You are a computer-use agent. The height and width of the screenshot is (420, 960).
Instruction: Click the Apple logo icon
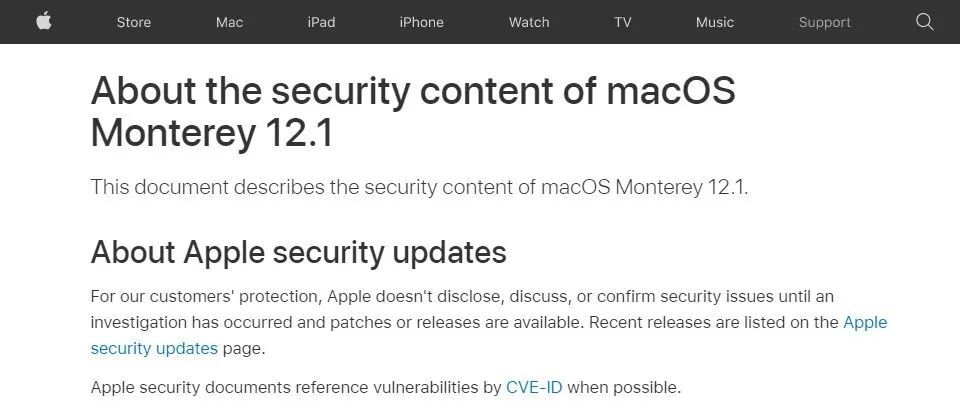[43, 21]
